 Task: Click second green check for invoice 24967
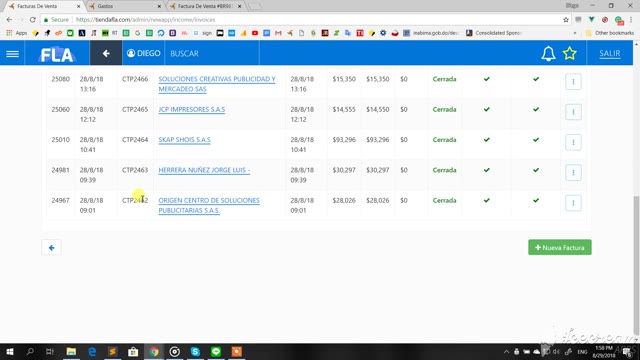(536, 200)
